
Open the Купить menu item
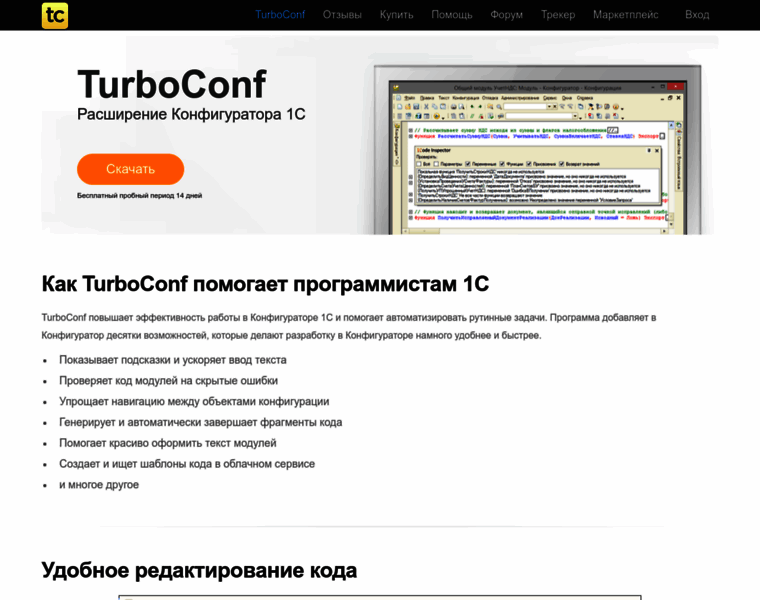click(x=396, y=15)
